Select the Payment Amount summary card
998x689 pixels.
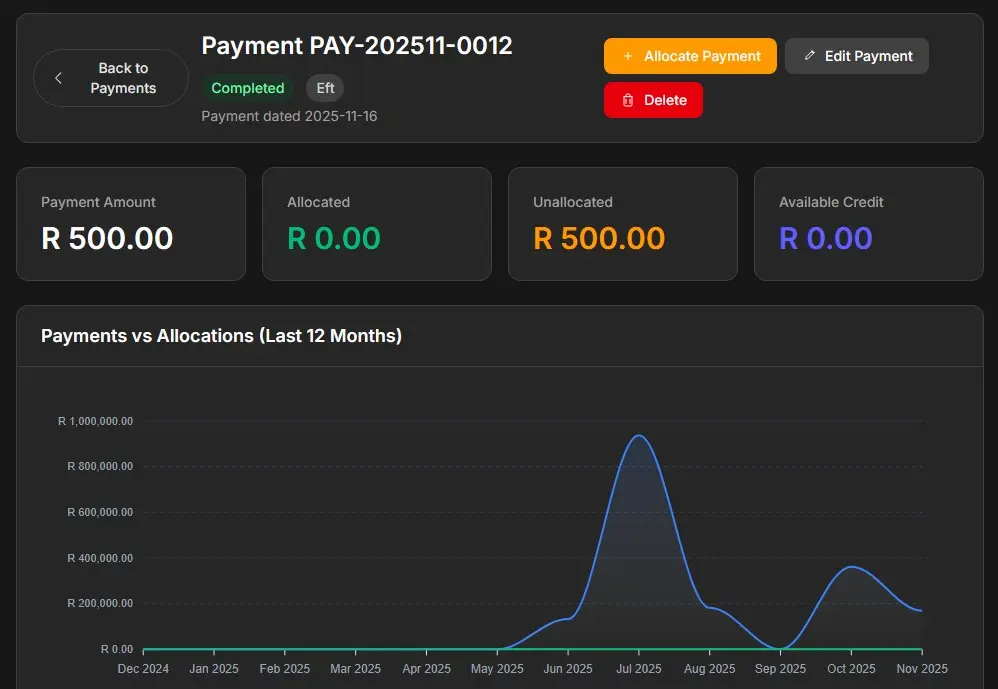(x=131, y=223)
